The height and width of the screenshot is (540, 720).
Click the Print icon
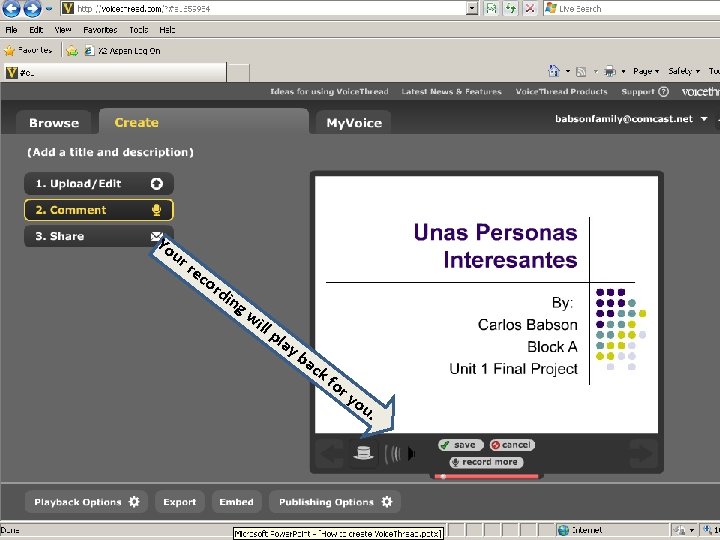(x=610, y=71)
